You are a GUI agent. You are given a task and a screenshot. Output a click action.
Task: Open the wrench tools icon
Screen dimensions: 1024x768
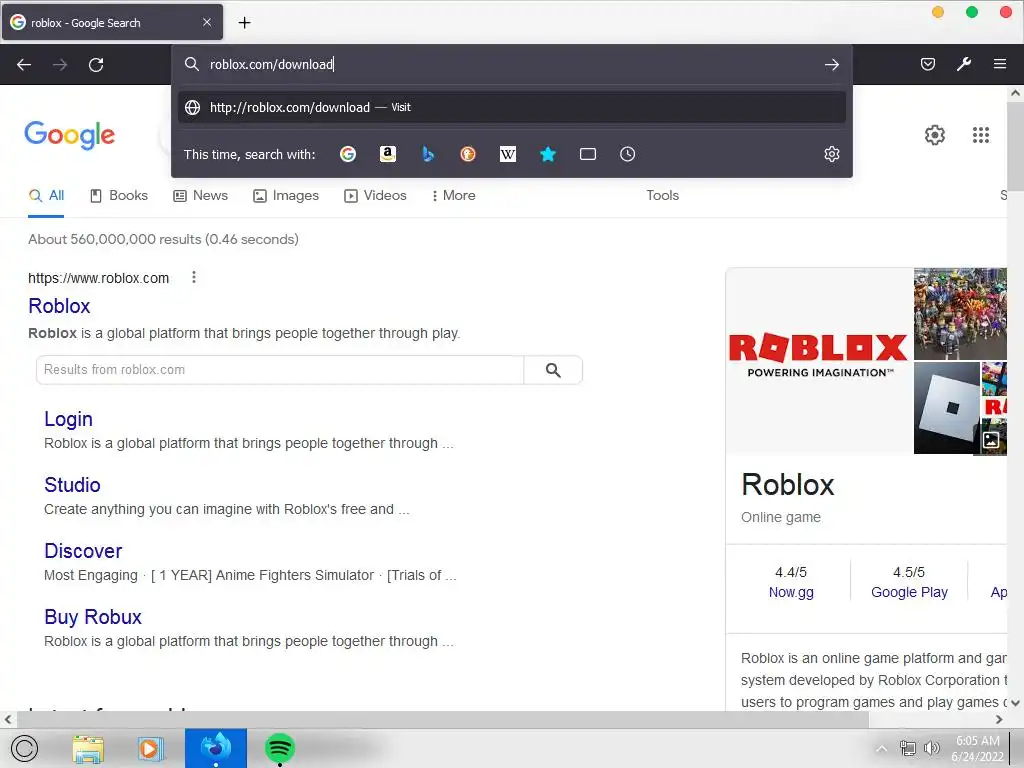(964, 64)
